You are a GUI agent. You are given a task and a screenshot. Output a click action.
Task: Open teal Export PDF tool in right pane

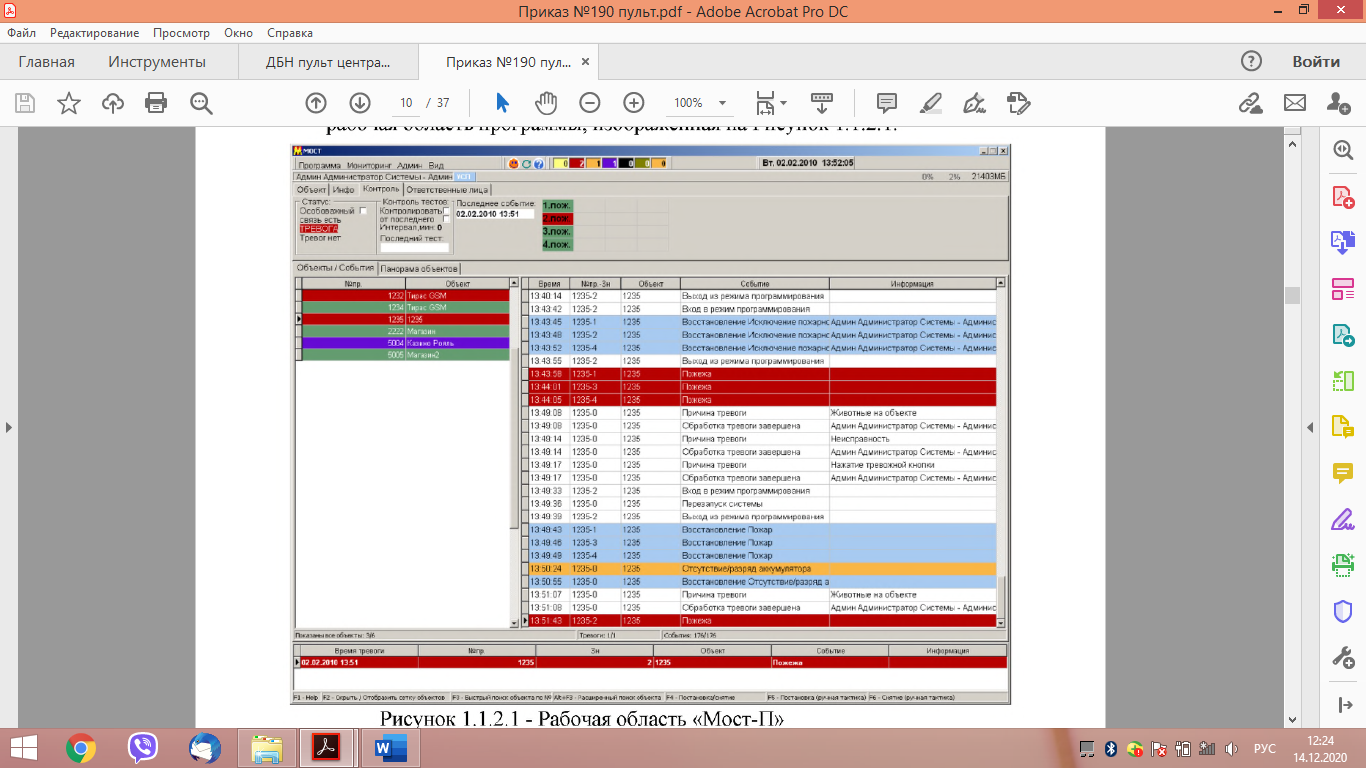[x=1342, y=335]
